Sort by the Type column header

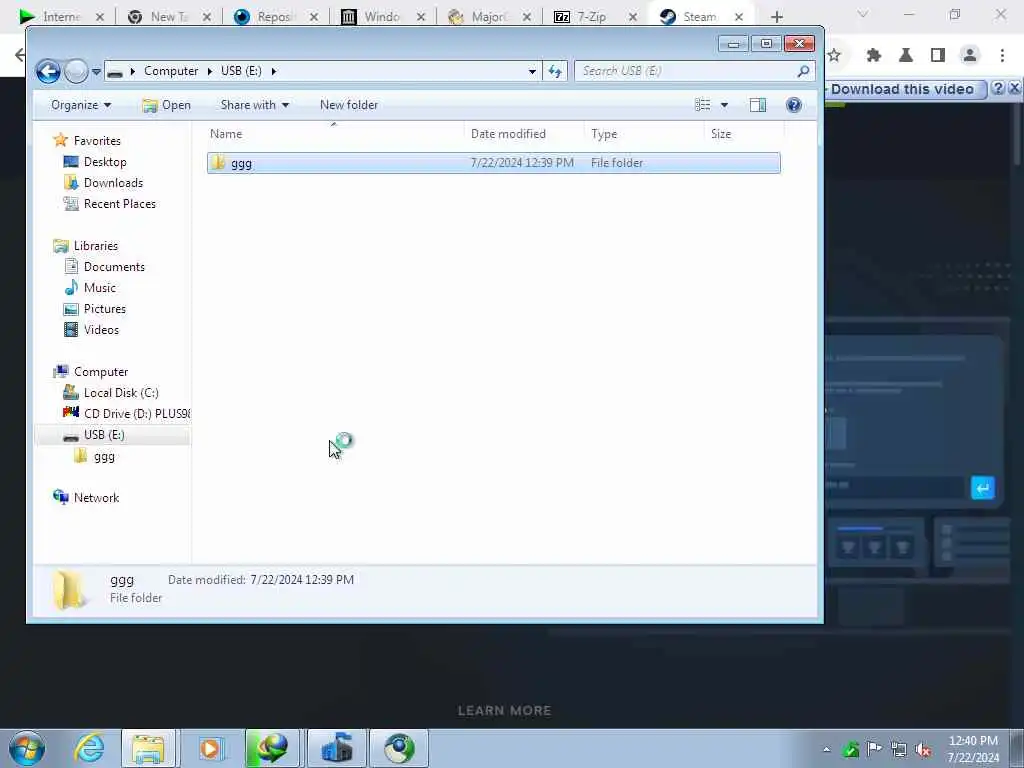[x=645, y=133]
